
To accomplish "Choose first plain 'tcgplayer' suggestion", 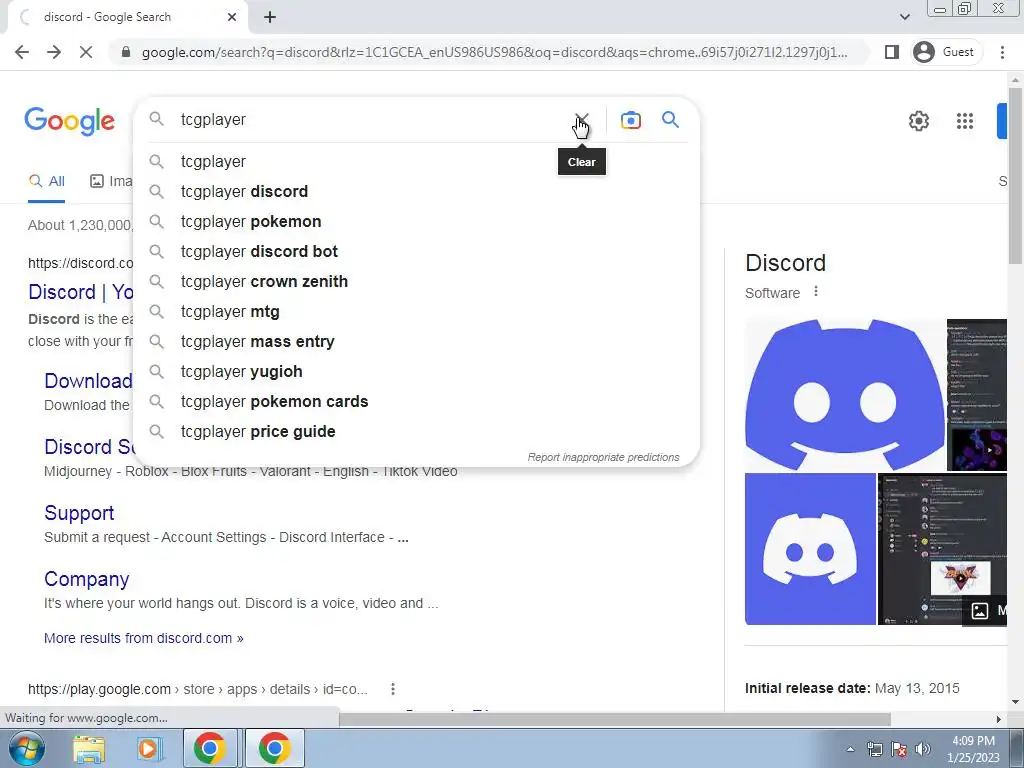I will coord(416,161).
